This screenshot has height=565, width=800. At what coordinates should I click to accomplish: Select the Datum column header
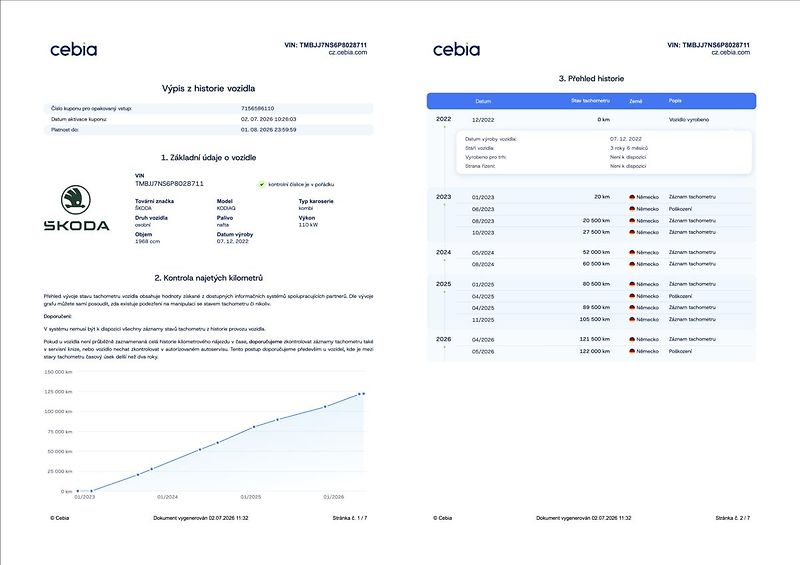click(483, 101)
